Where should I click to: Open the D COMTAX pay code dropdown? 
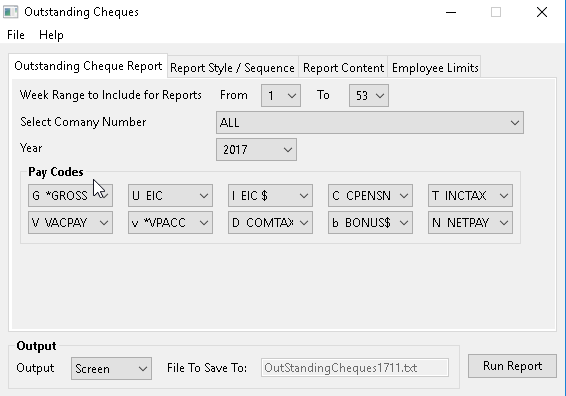[x=270, y=223]
